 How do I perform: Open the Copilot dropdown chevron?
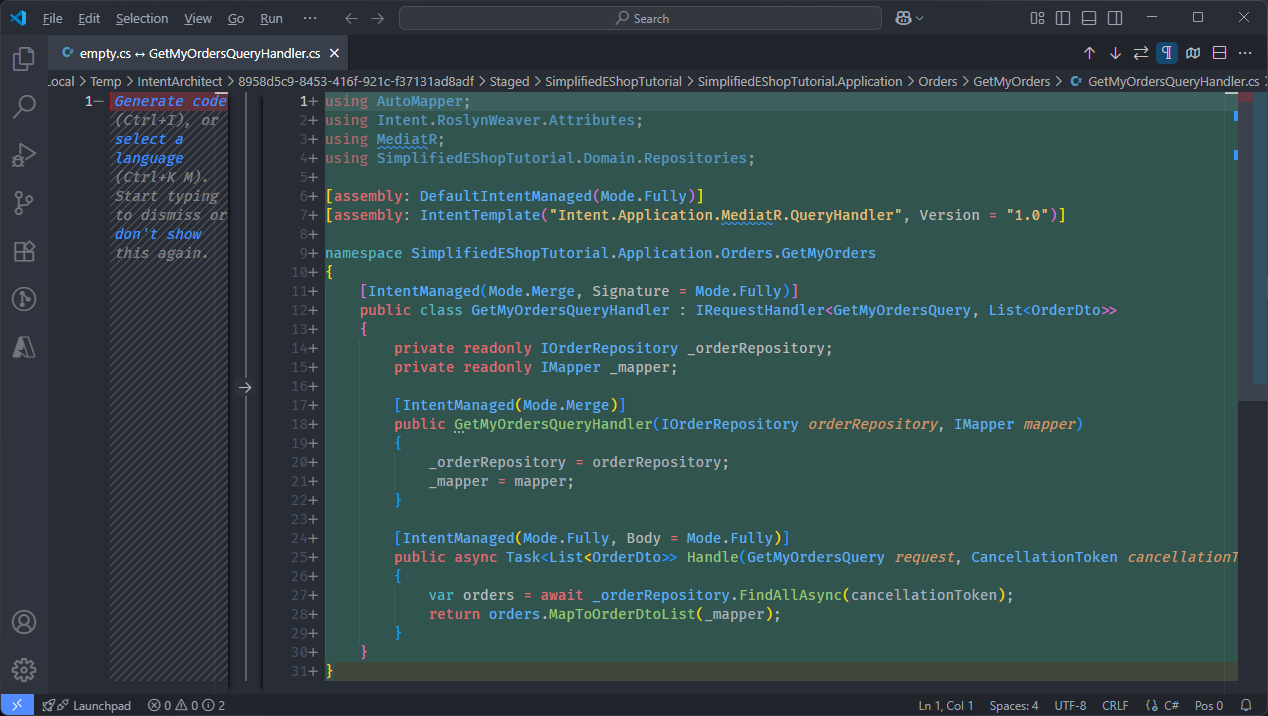point(920,18)
